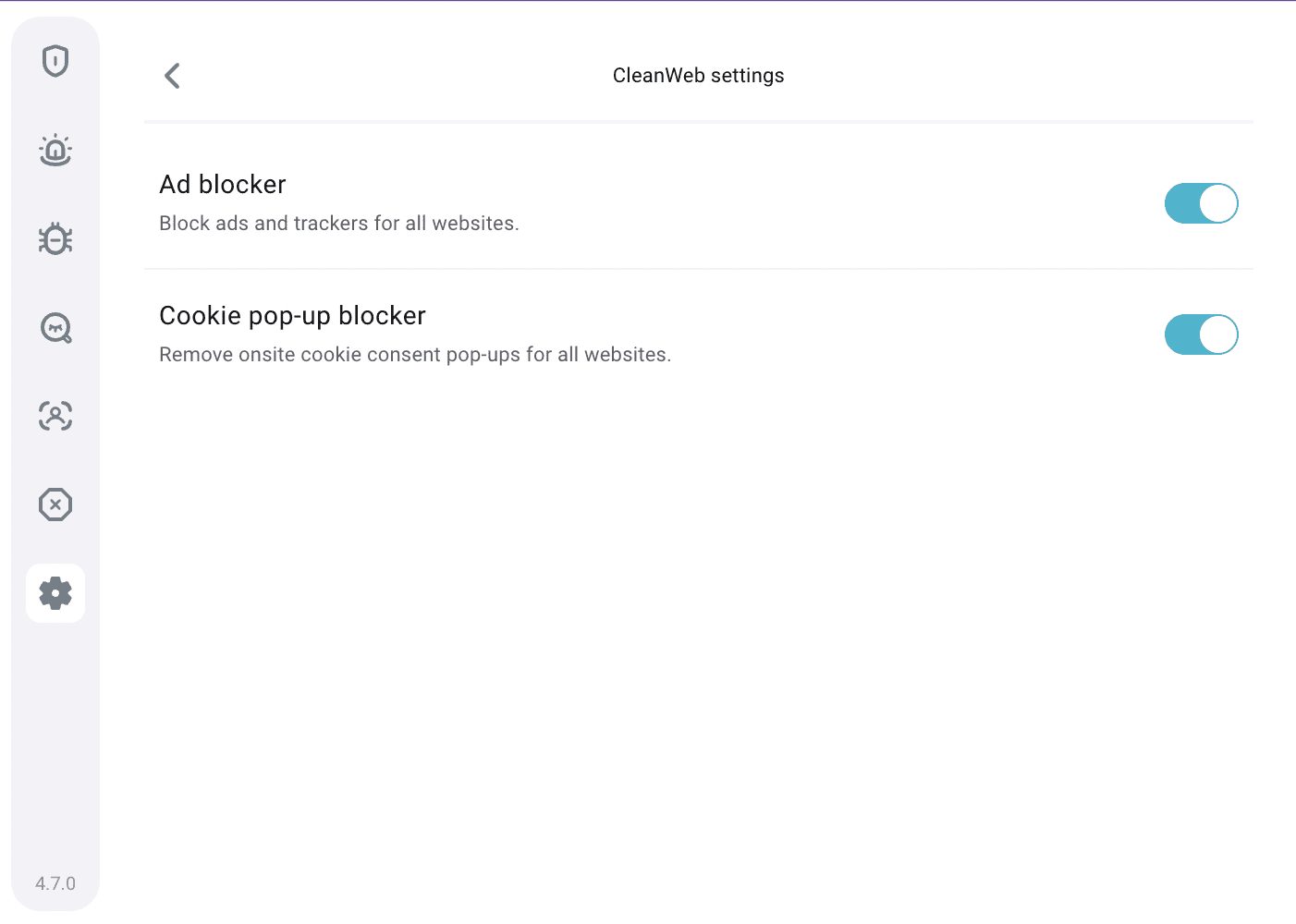Select the Settings gear icon in sidebar

click(55, 593)
